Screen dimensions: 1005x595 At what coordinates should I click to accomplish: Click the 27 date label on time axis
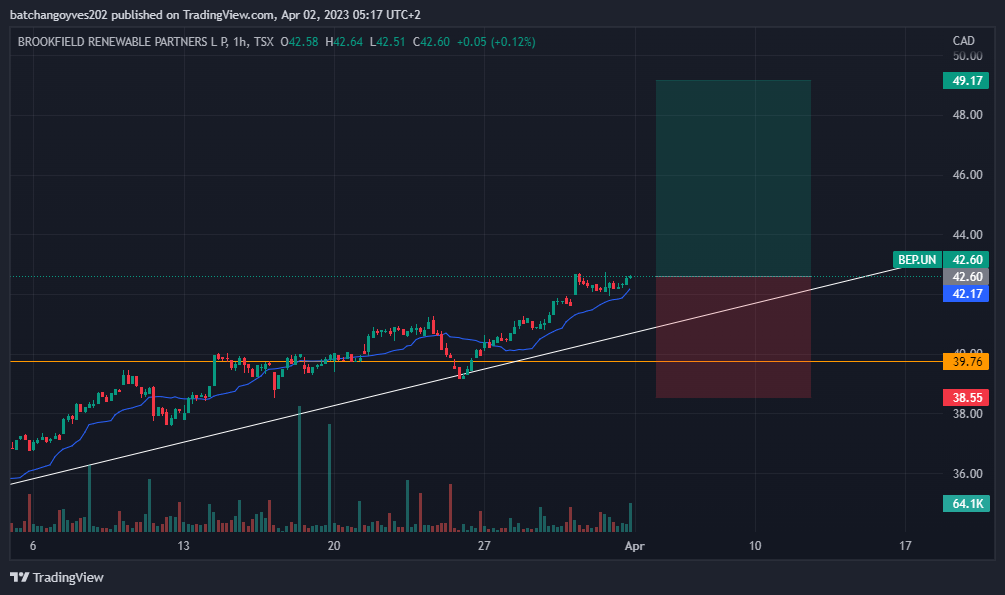[x=484, y=546]
